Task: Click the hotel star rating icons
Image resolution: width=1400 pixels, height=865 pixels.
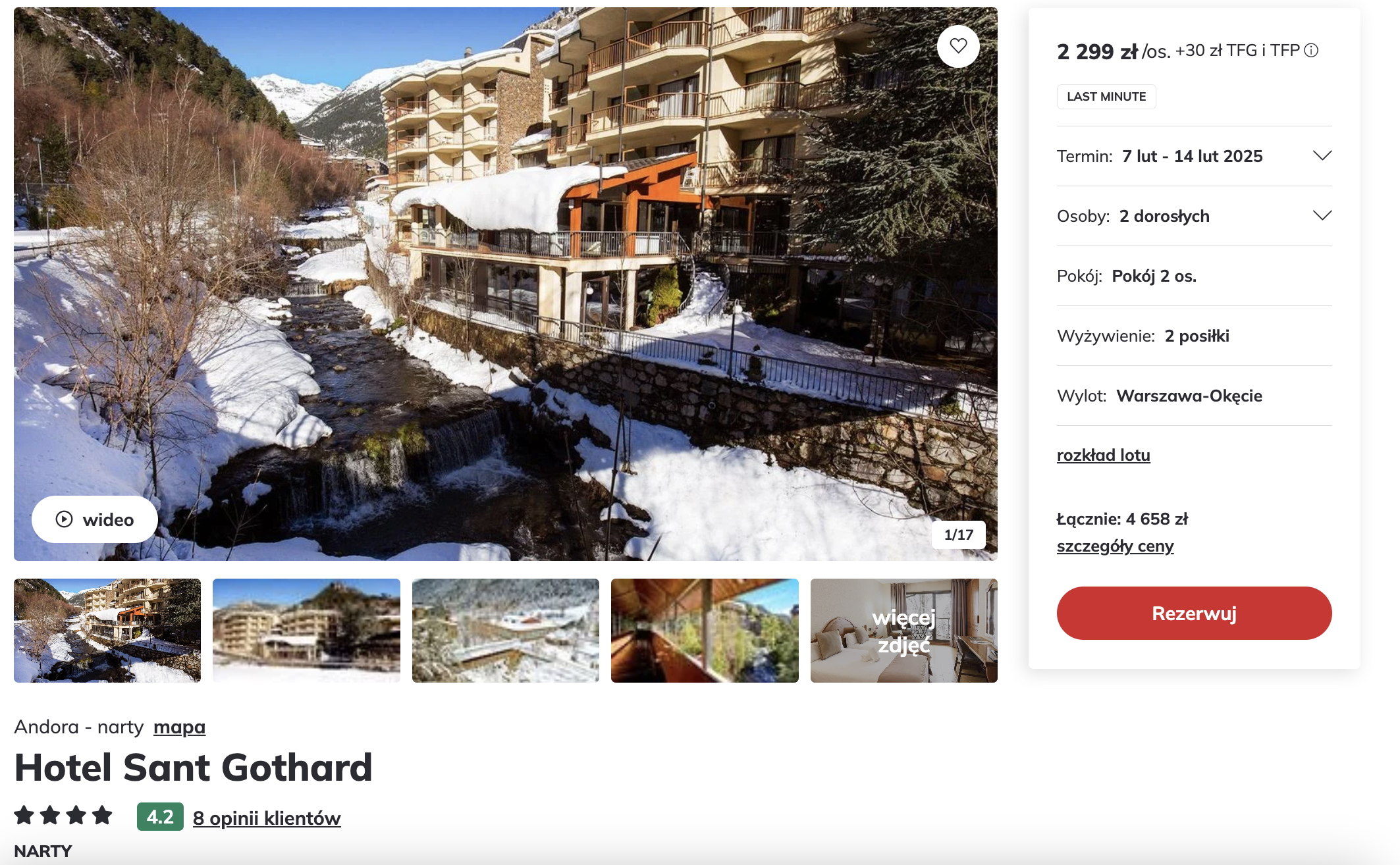Action: click(x=63, y=816)
